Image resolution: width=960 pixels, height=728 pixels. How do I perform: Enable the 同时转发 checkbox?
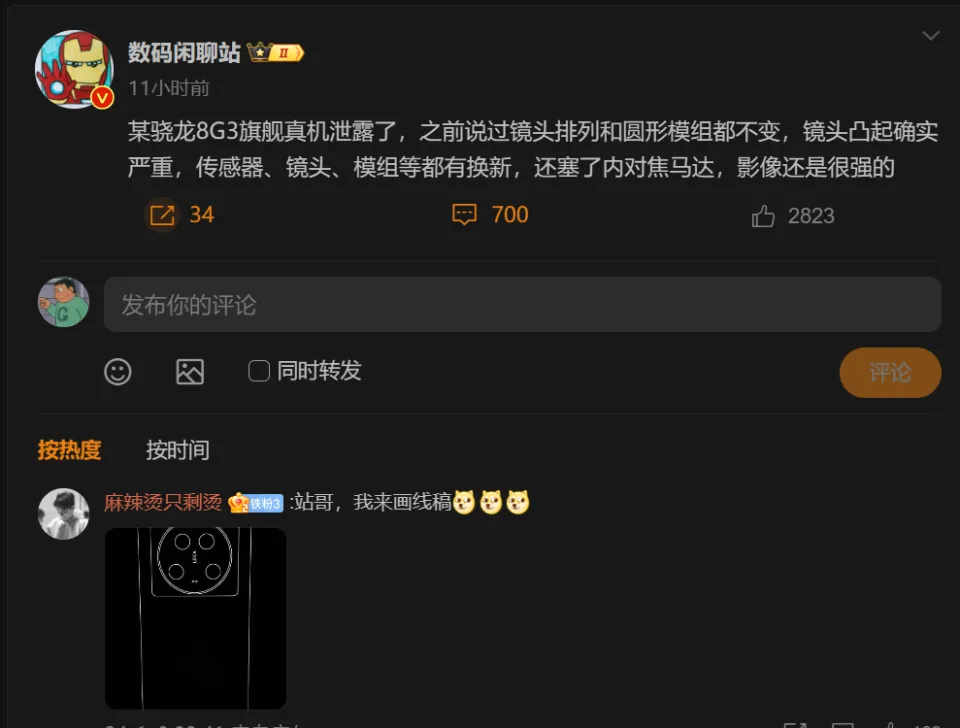tap(258, 371)
